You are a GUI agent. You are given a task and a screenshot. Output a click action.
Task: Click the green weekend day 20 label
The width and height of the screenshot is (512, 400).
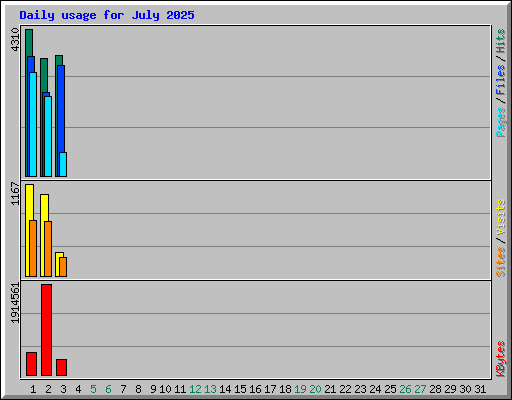pos(315,389)
